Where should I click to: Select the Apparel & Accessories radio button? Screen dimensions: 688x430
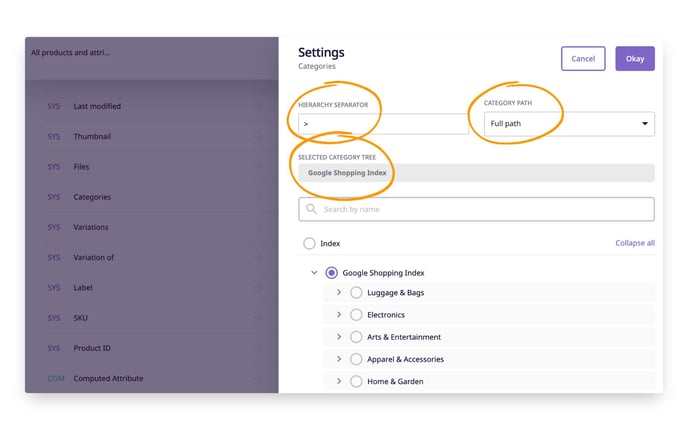coord(356,359)
